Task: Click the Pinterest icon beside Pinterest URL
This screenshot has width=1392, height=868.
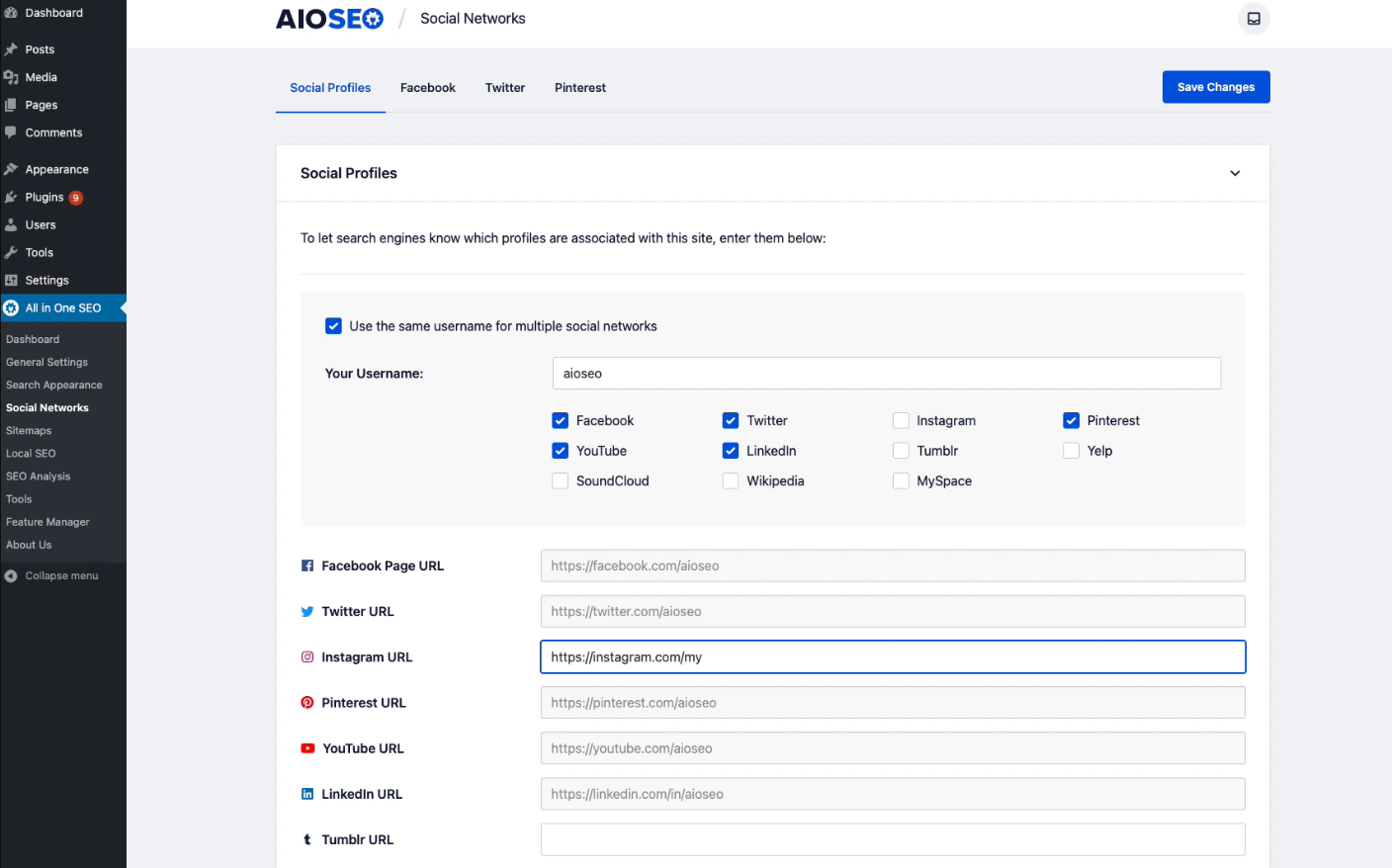Action: pyautogui.click(x=307, y=702)
